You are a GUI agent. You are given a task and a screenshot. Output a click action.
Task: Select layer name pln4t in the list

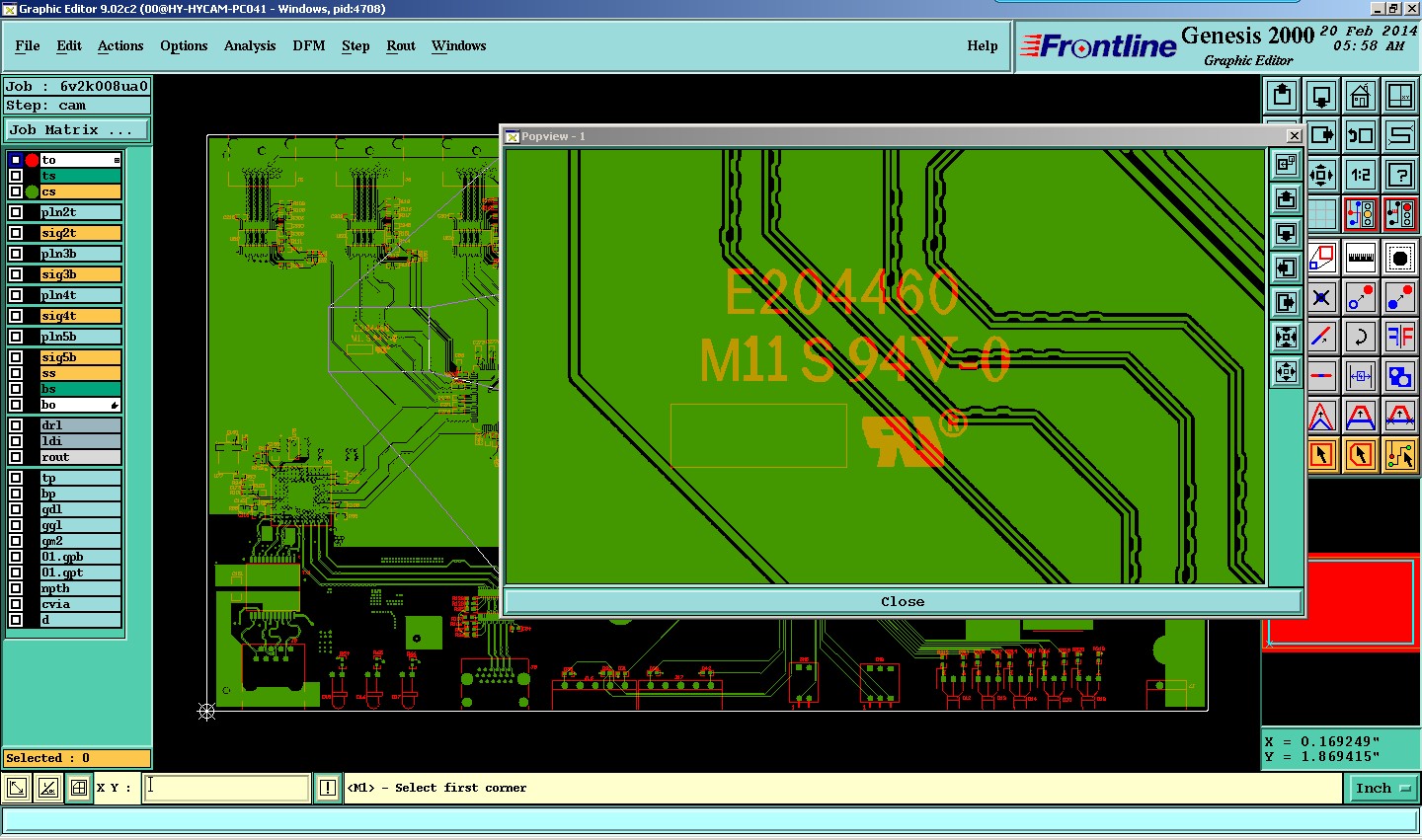click(80, 295)
